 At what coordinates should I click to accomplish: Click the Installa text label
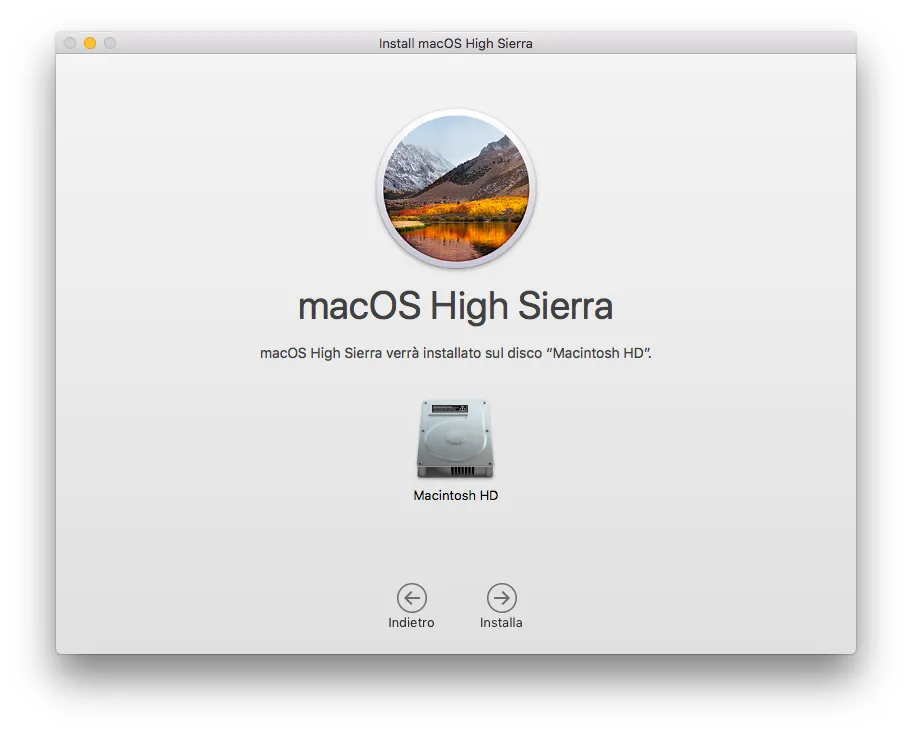[501, 621]
